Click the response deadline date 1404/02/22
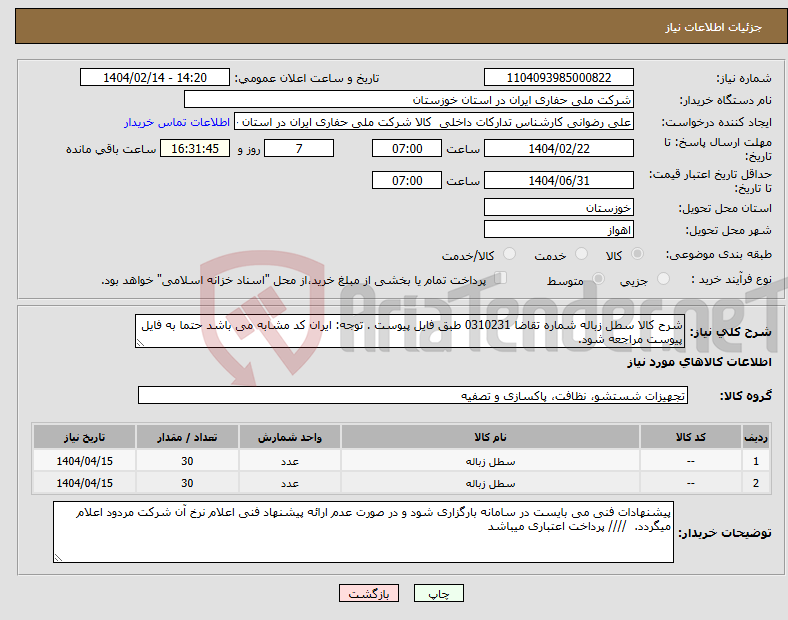788x620 pixels. (x=558, y=148)
